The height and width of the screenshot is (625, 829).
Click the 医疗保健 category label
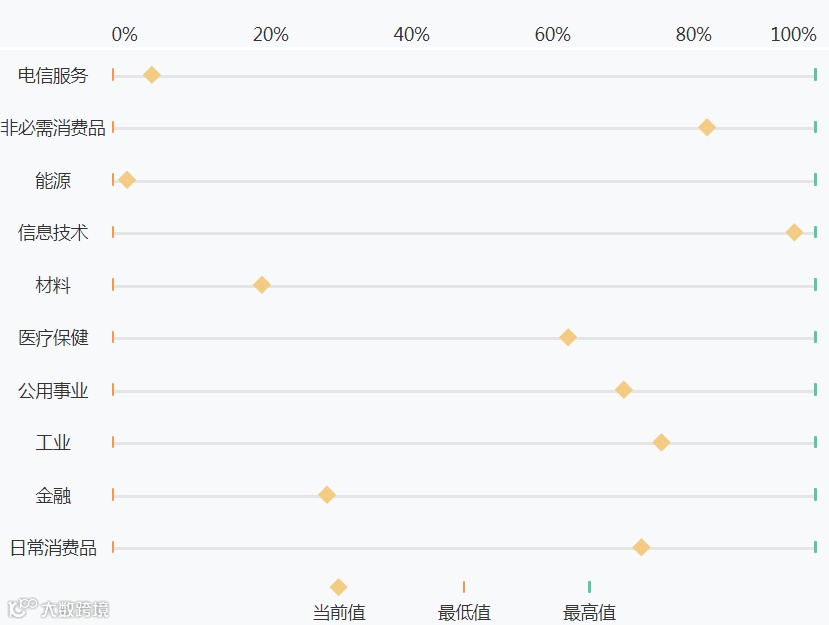pos(53,338)
